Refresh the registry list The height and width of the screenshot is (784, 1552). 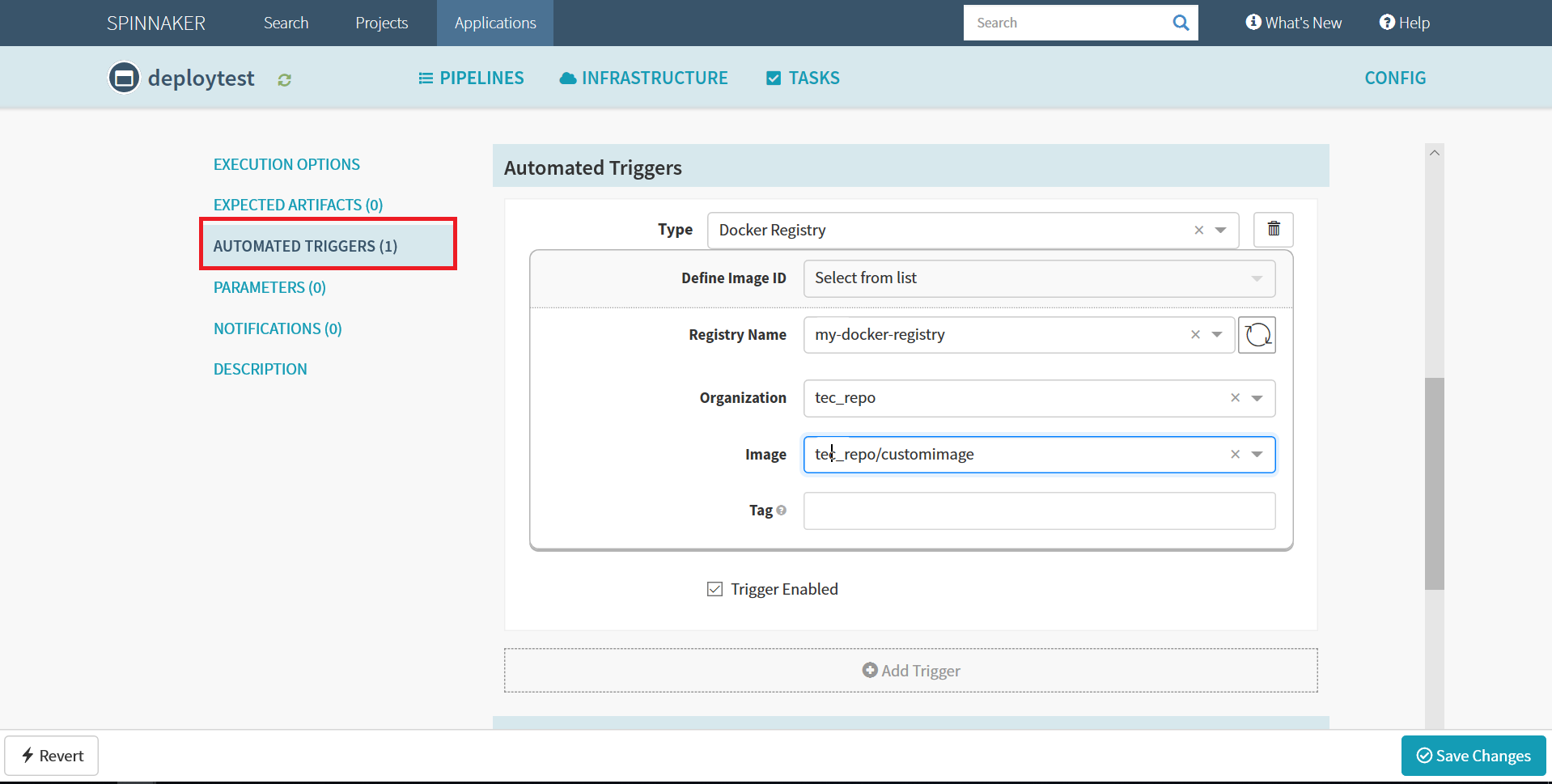tap(1257, 334)
